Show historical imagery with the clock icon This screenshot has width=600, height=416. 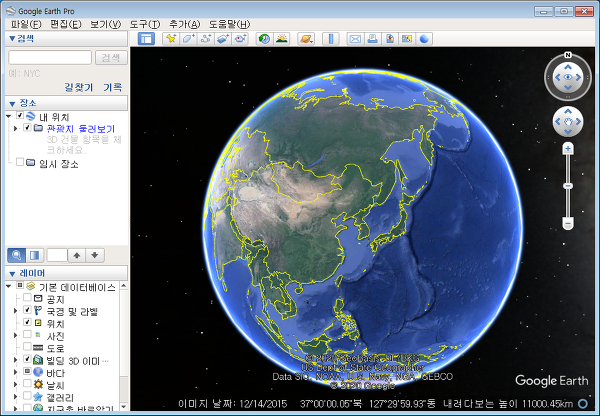(x=264, y=39)
